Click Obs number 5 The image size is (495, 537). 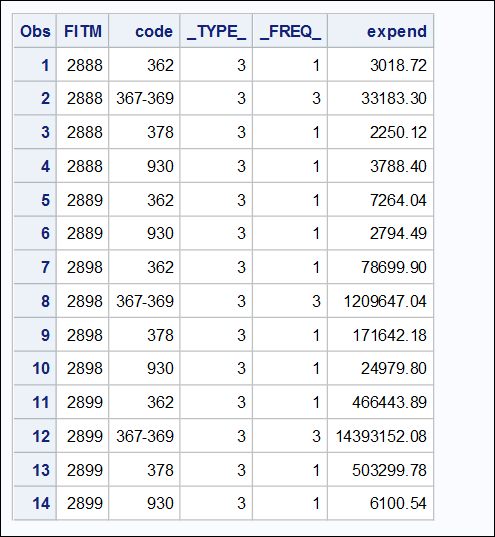(45, 200)
